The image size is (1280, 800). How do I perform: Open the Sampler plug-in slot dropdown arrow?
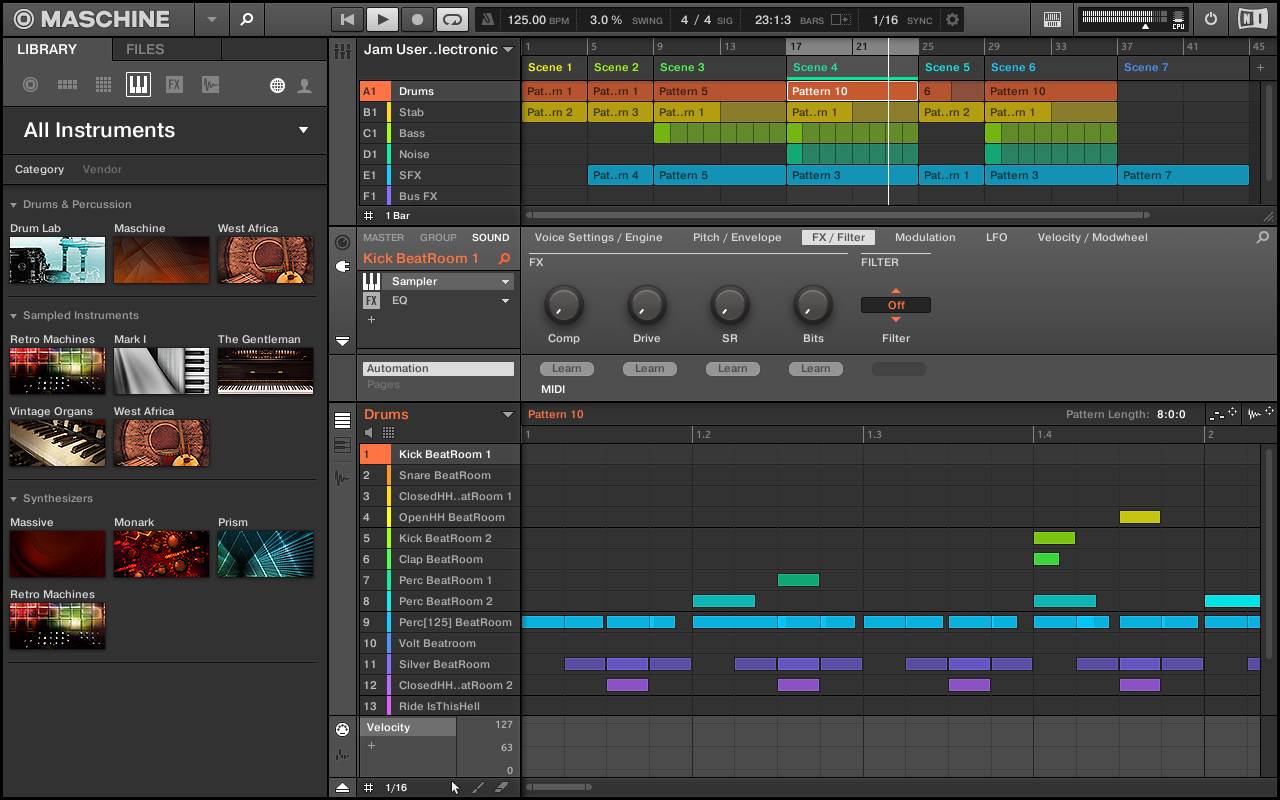tap(505, 282)
